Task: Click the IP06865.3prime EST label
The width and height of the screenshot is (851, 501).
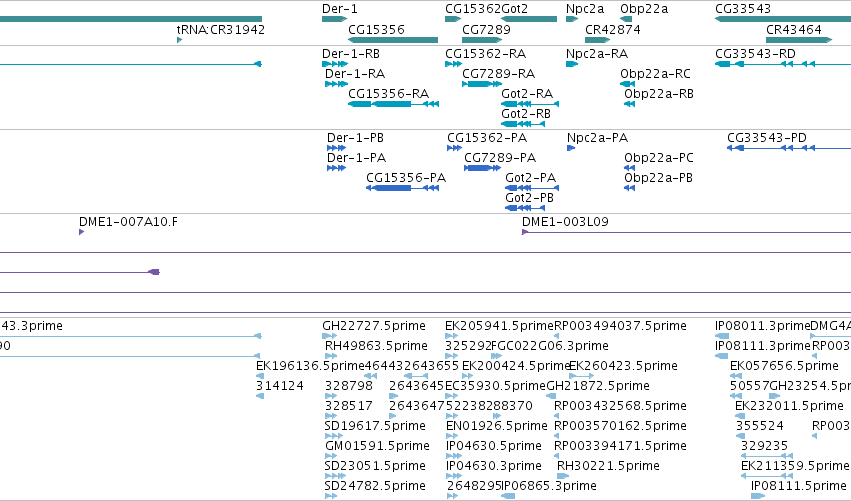Action: [549, 486]
